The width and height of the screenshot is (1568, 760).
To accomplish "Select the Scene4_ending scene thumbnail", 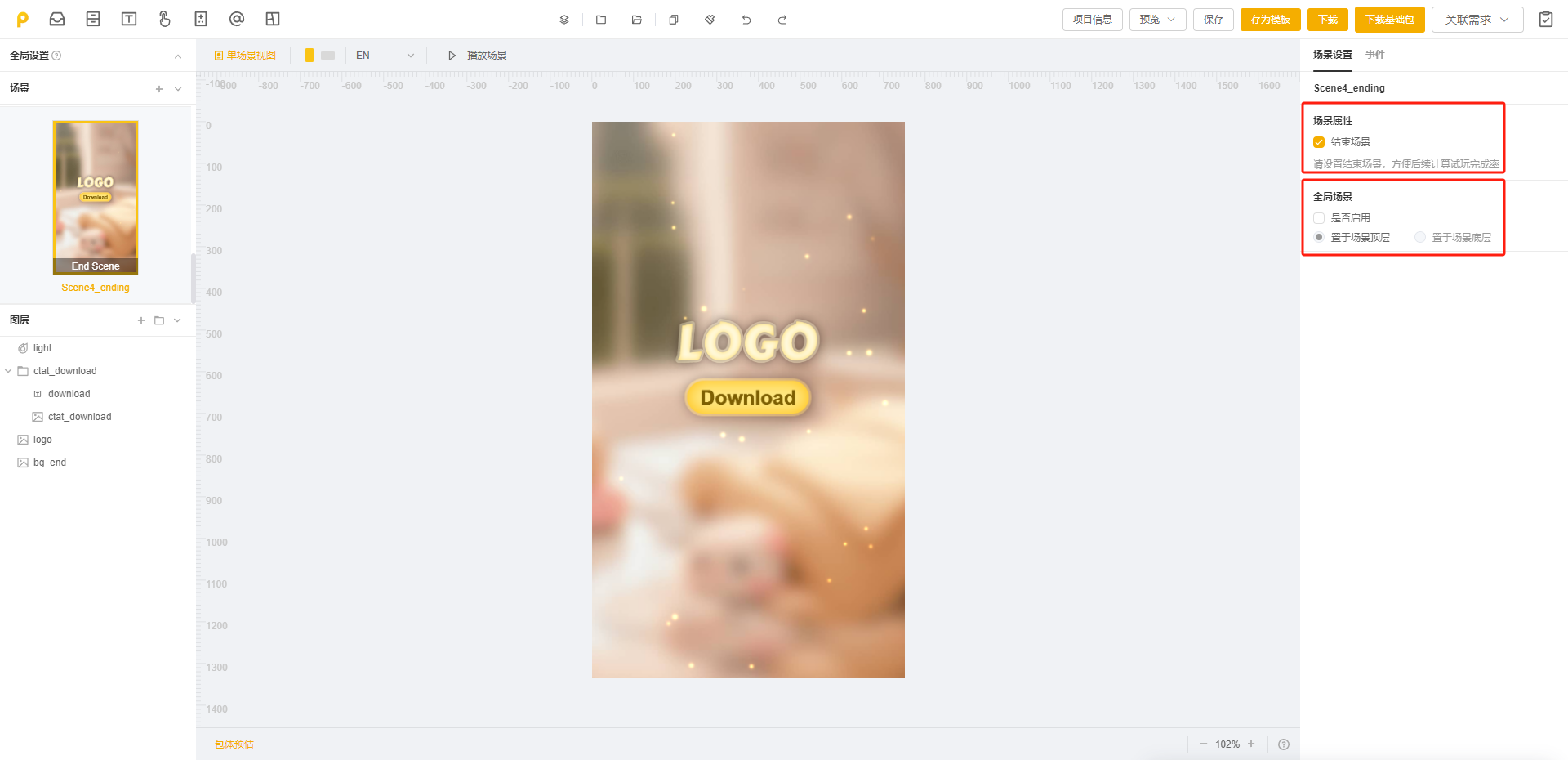I will pyautogui.click(x=96, y=197).
